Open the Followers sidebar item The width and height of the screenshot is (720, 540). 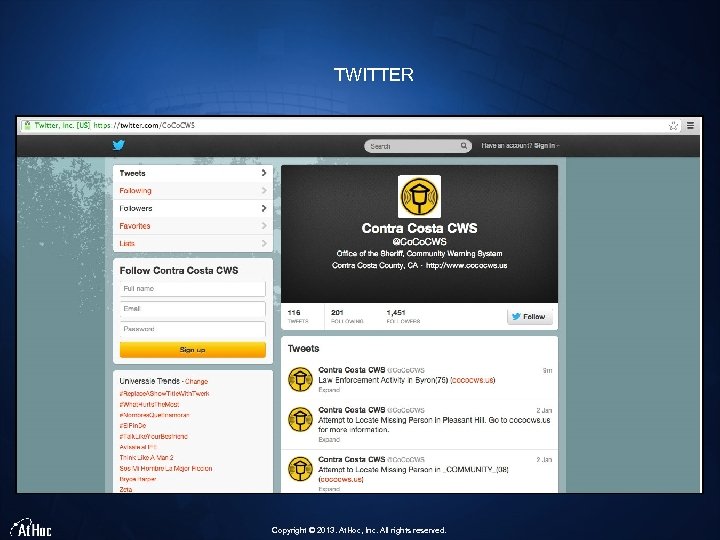(x=193, y=208)
